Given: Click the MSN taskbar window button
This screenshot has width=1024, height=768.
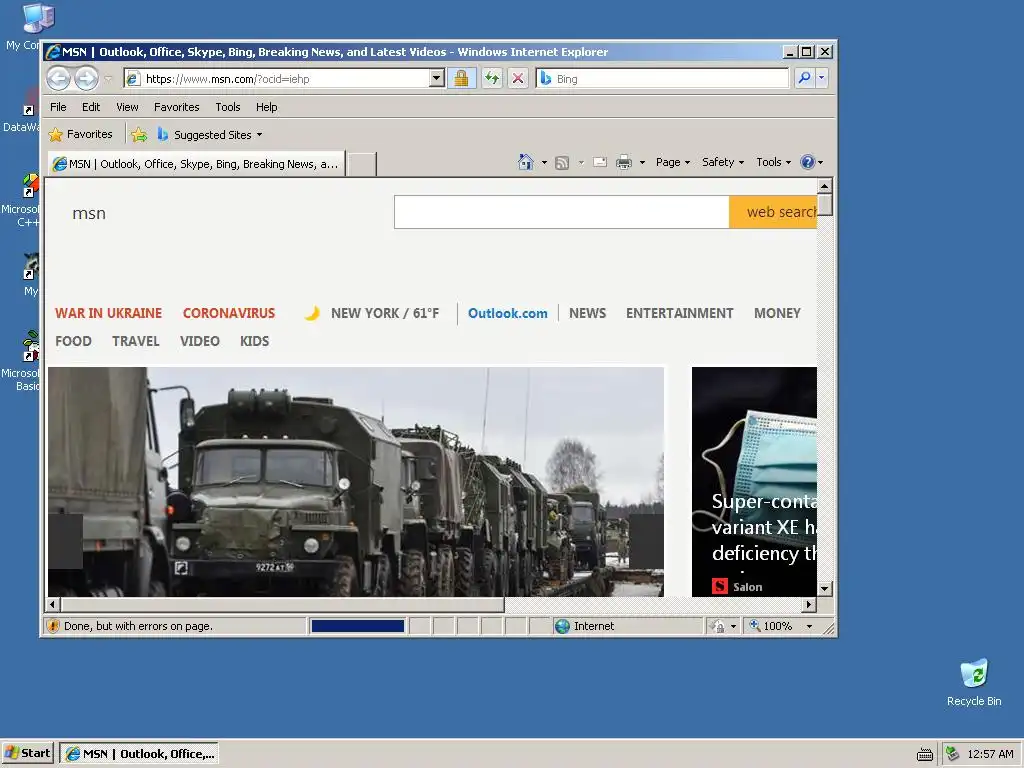Looking at the screenshot, I should 139,754.
